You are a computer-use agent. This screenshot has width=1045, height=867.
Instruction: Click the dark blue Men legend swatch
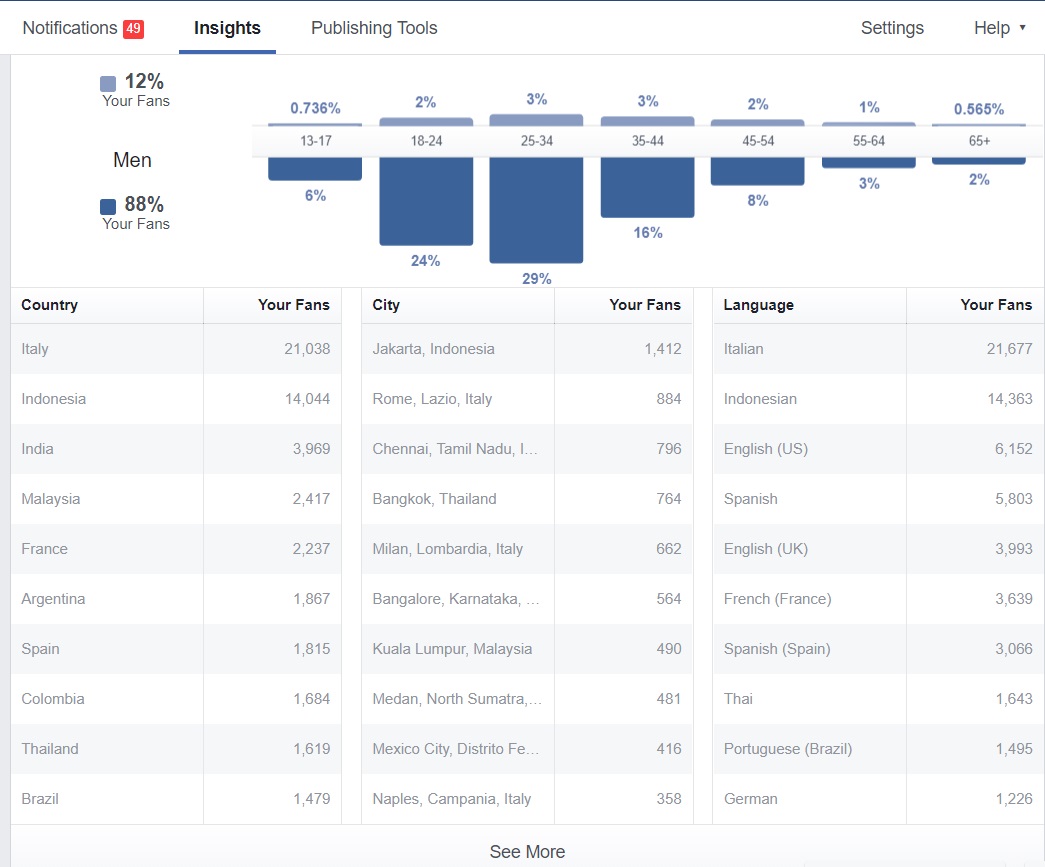coord(108,206)
